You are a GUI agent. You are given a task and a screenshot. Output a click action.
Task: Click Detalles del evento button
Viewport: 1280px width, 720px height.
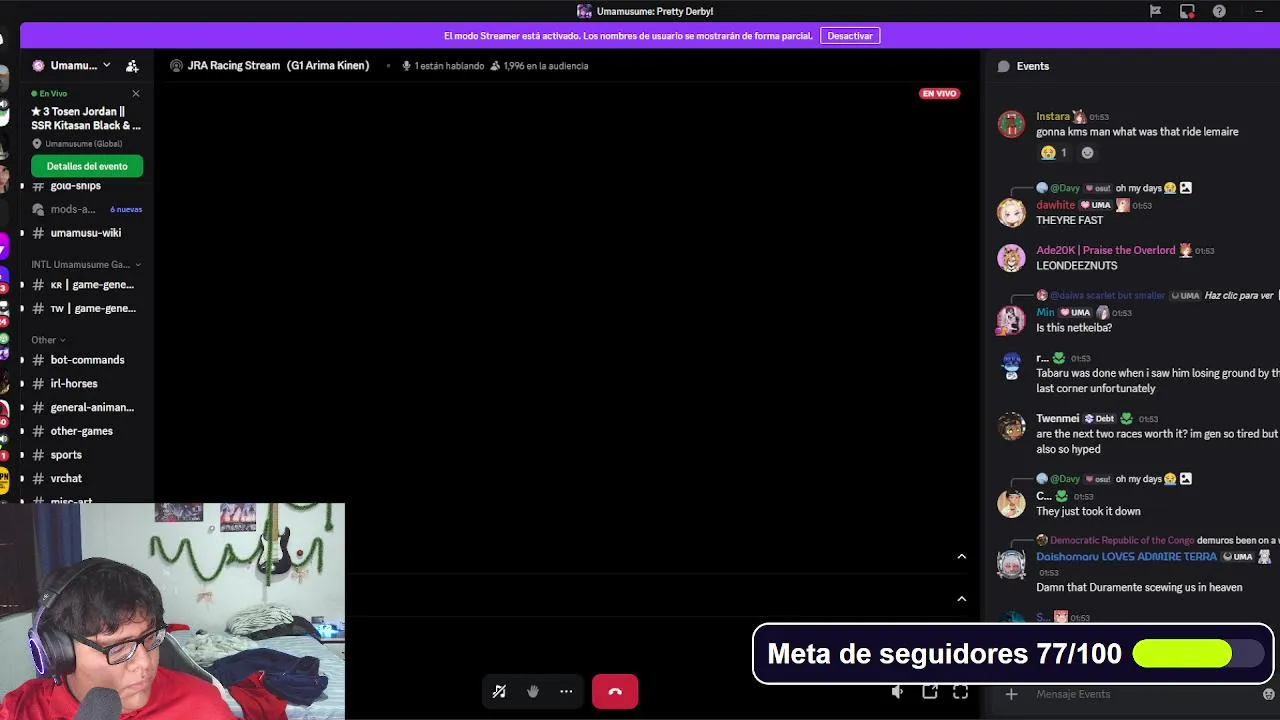point(87,166)
